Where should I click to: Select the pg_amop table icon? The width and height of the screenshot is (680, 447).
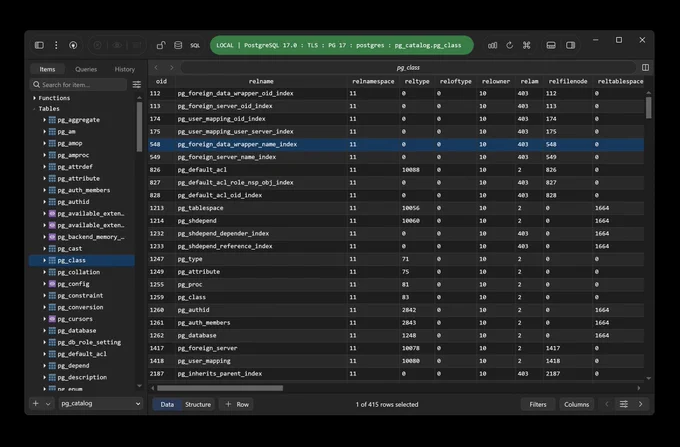click(x=52, y=143)
